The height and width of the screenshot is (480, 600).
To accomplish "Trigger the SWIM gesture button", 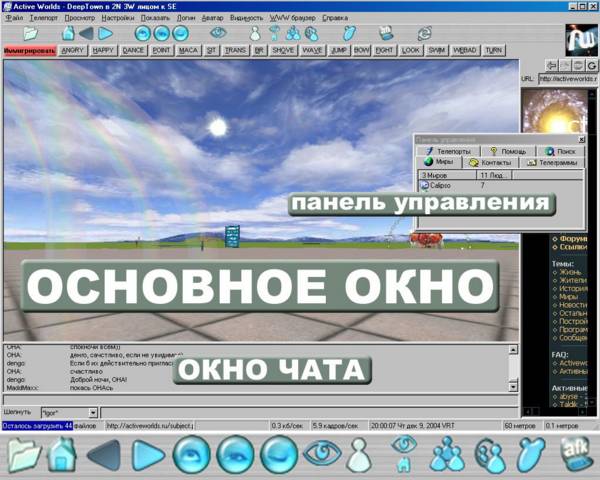I will pos(437,51).
